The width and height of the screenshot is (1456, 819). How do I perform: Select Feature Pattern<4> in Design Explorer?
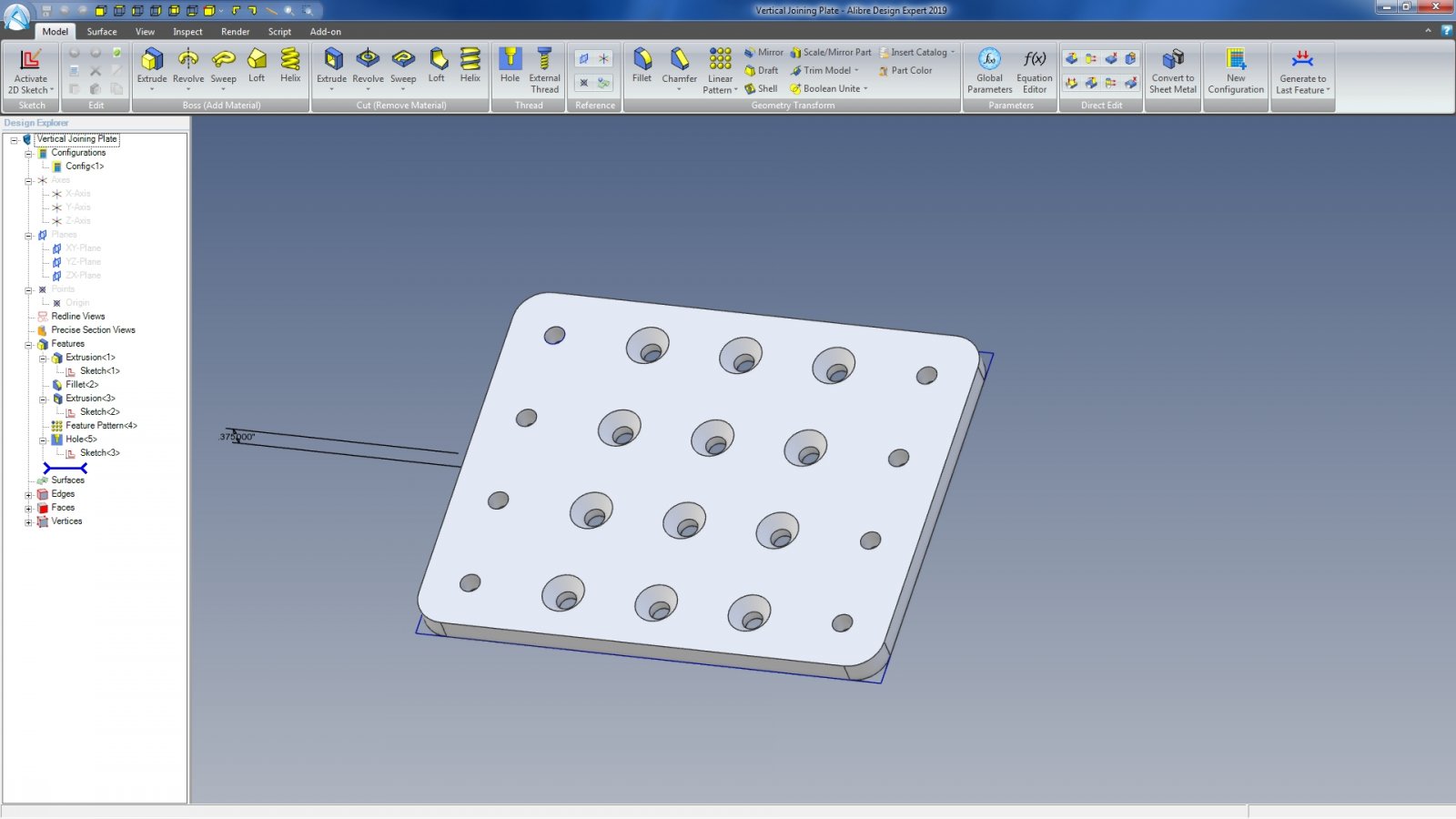[x=101, y=426]
